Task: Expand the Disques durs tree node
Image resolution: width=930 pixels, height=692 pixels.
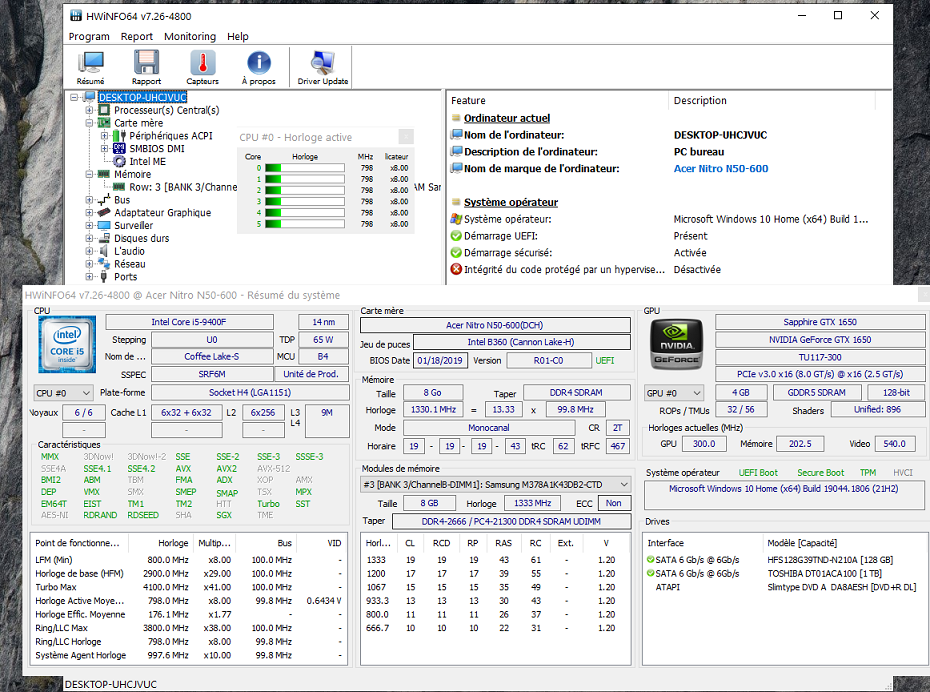Action: click(89, 238)
